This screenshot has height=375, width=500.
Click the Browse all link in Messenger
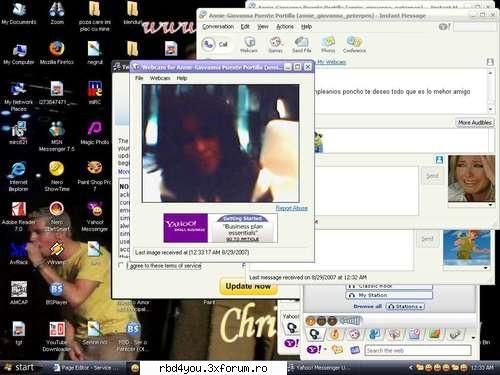(368, 306)
